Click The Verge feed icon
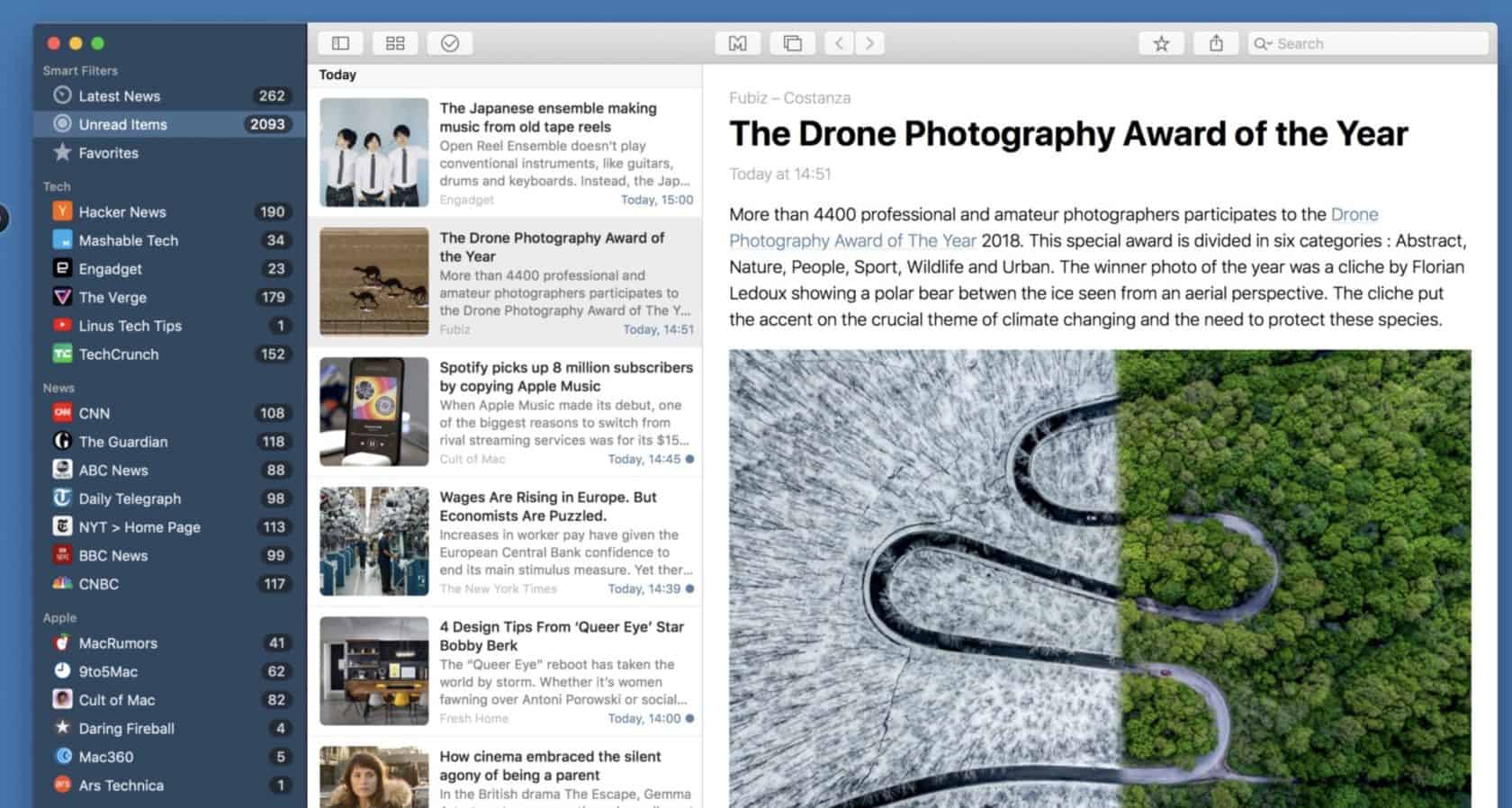 [x=62, y=297]
